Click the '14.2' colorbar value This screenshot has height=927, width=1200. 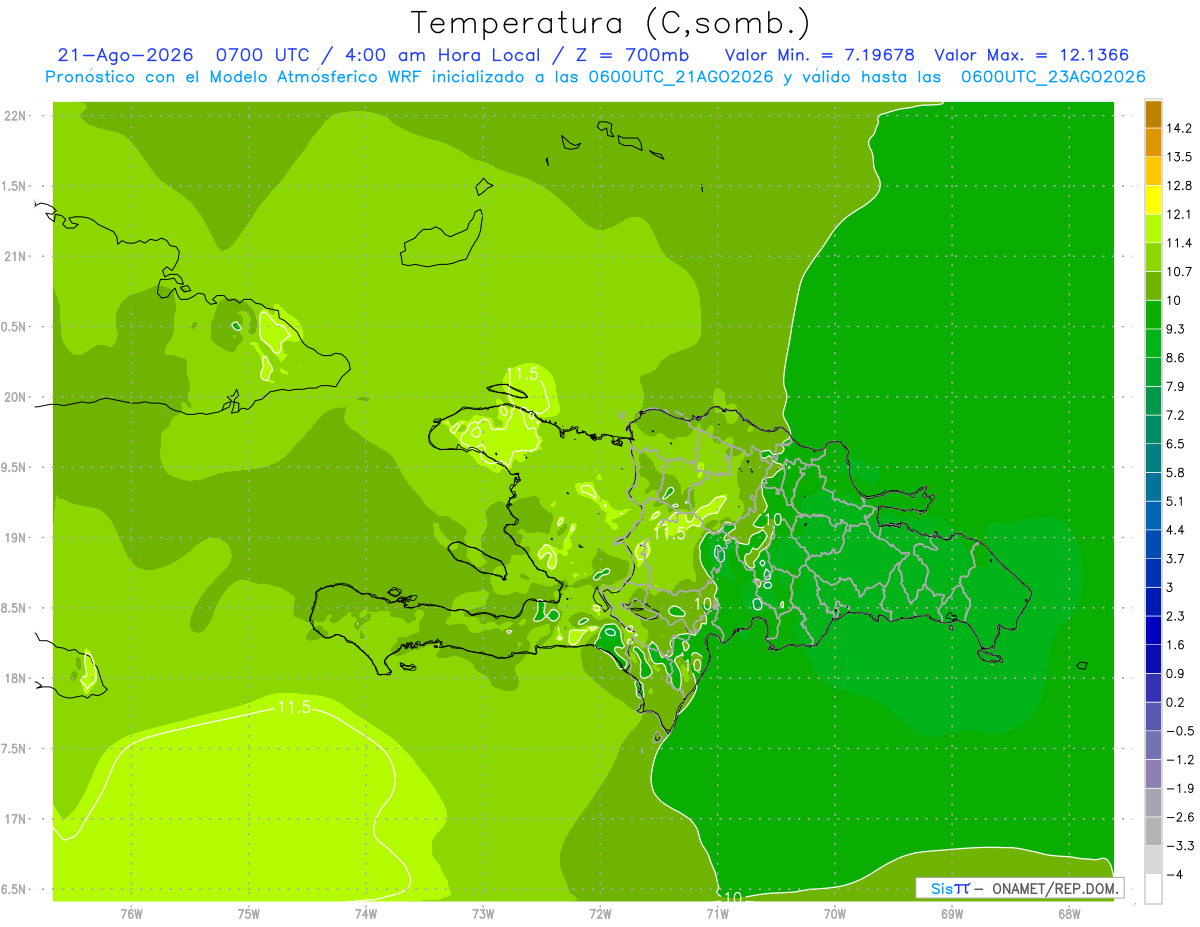(1180, 128)
